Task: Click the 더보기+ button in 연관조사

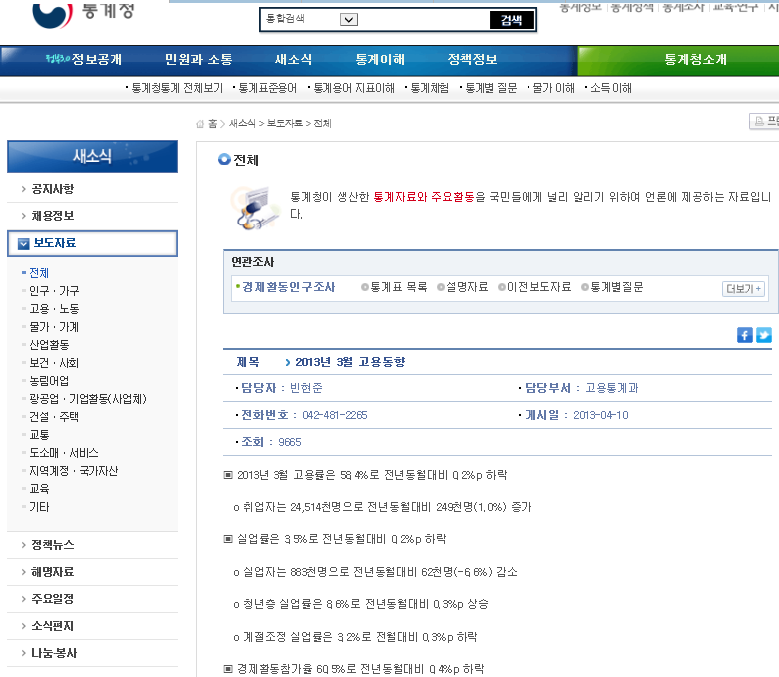Action: click(743, 289)
